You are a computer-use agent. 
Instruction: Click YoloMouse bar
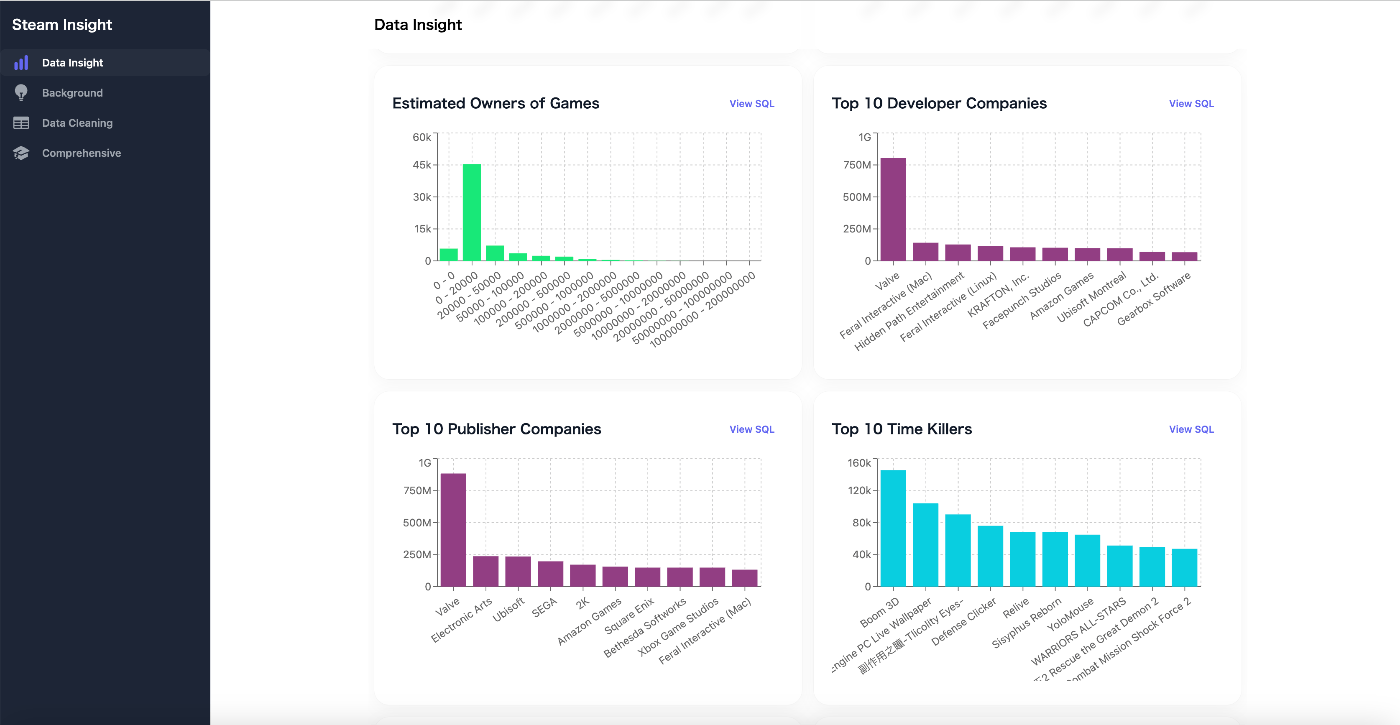(x=1088, y=561)
